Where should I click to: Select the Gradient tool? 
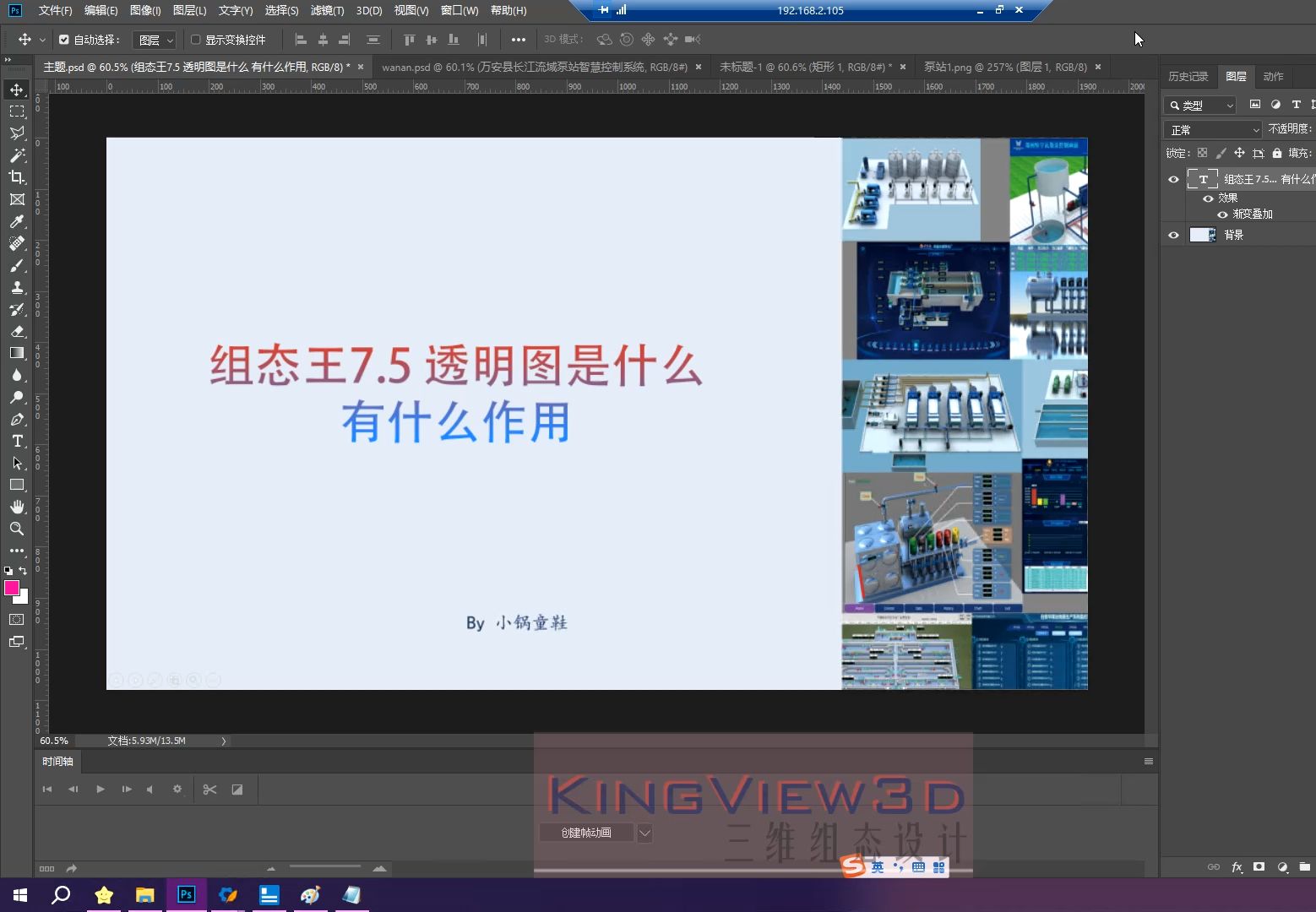point(17,353)
